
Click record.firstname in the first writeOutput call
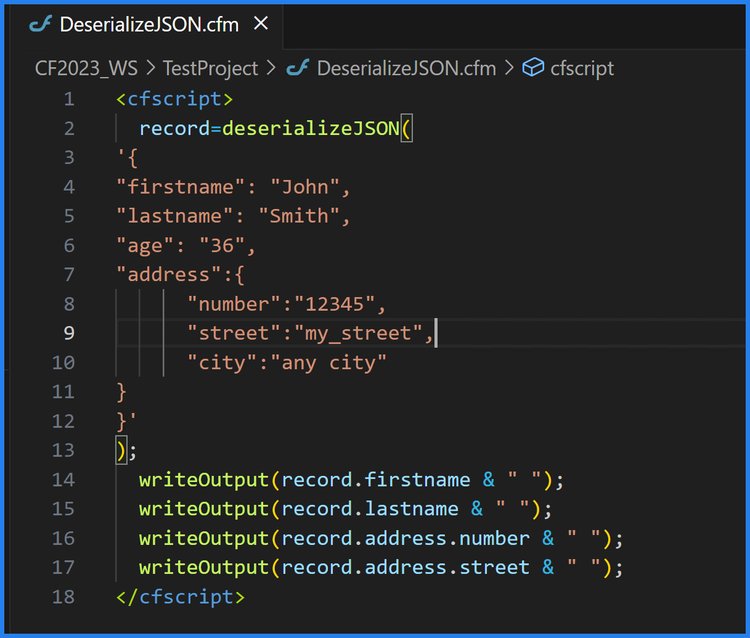pyautogui.click(x=375, y=480)
